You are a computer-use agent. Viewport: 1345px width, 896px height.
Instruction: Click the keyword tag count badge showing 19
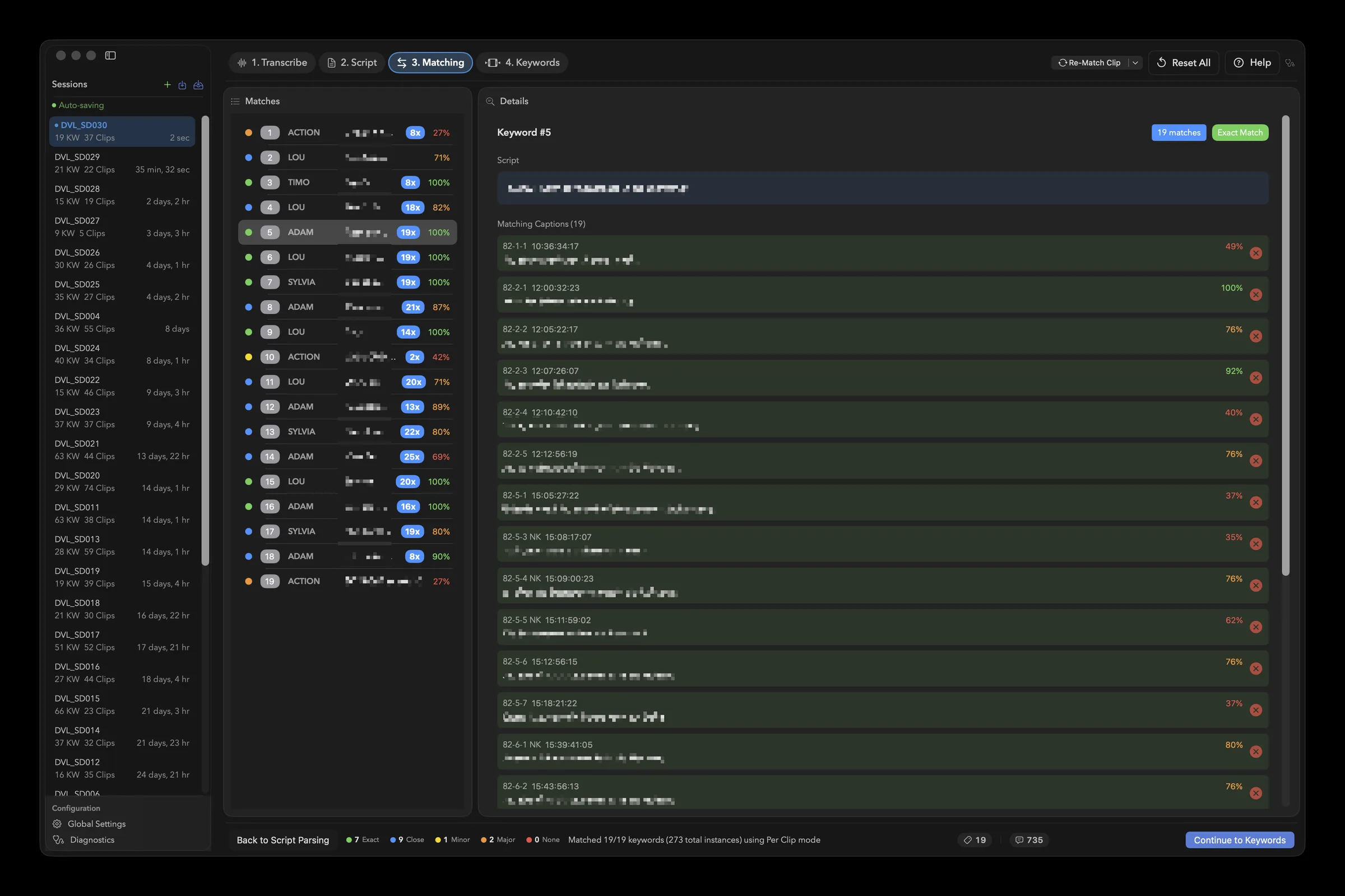(975, 840)
